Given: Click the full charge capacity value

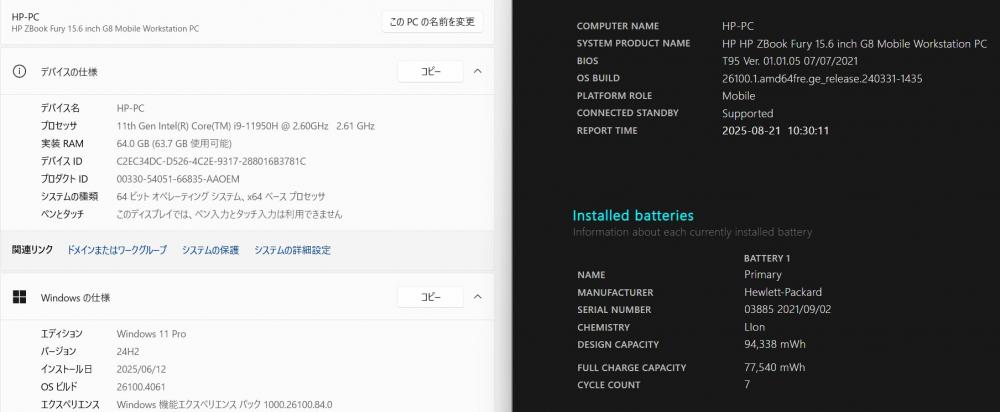Looking at the screenshot, I should point(774,367).
